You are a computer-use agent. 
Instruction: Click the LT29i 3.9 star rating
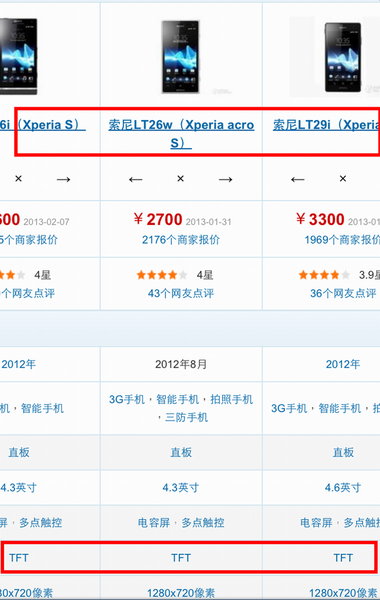pos(324,275)
